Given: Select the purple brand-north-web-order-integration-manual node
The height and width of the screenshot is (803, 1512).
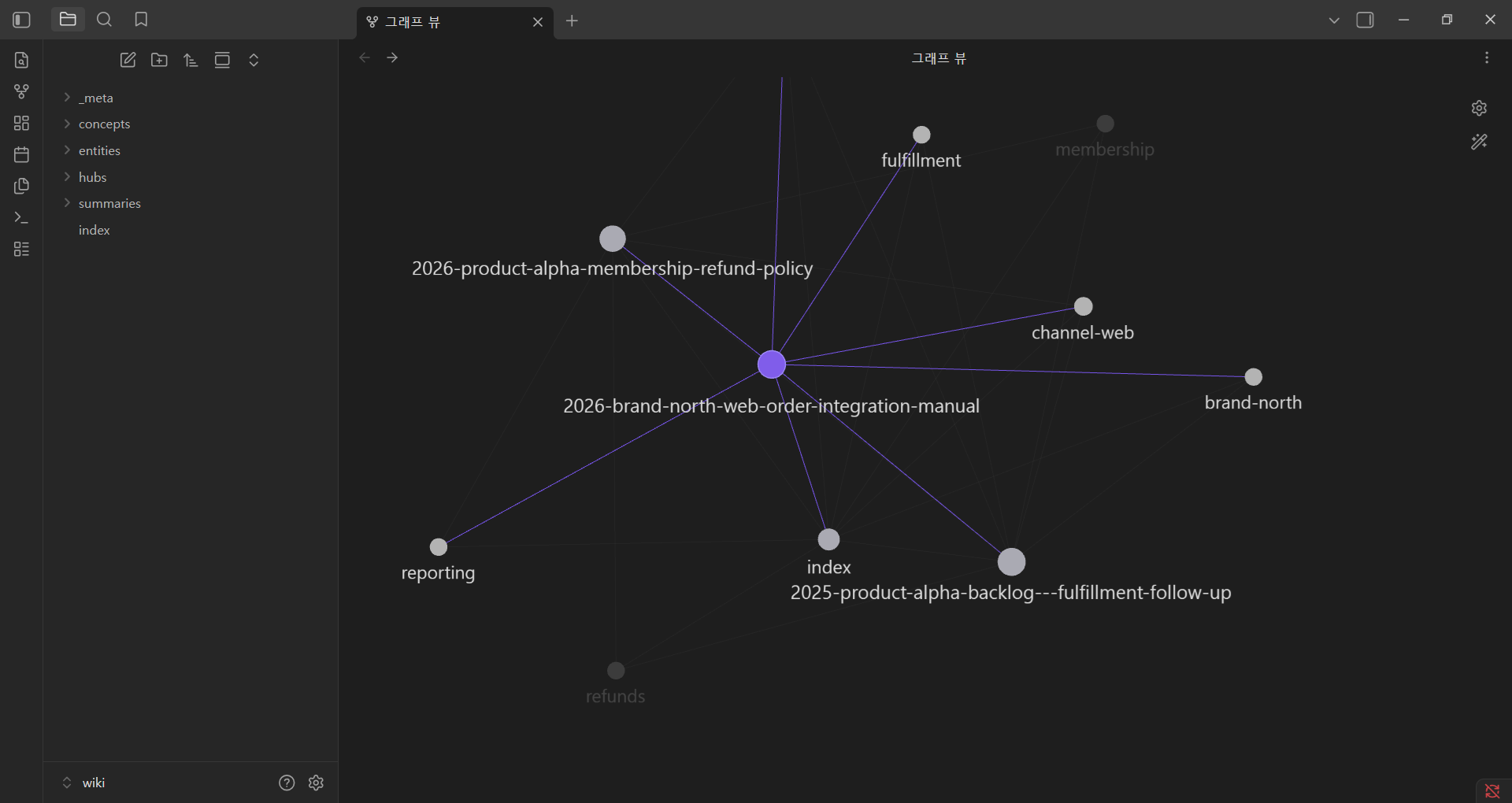Looking at the screenshot, I should pyautogui.click(x=772, y=364).
